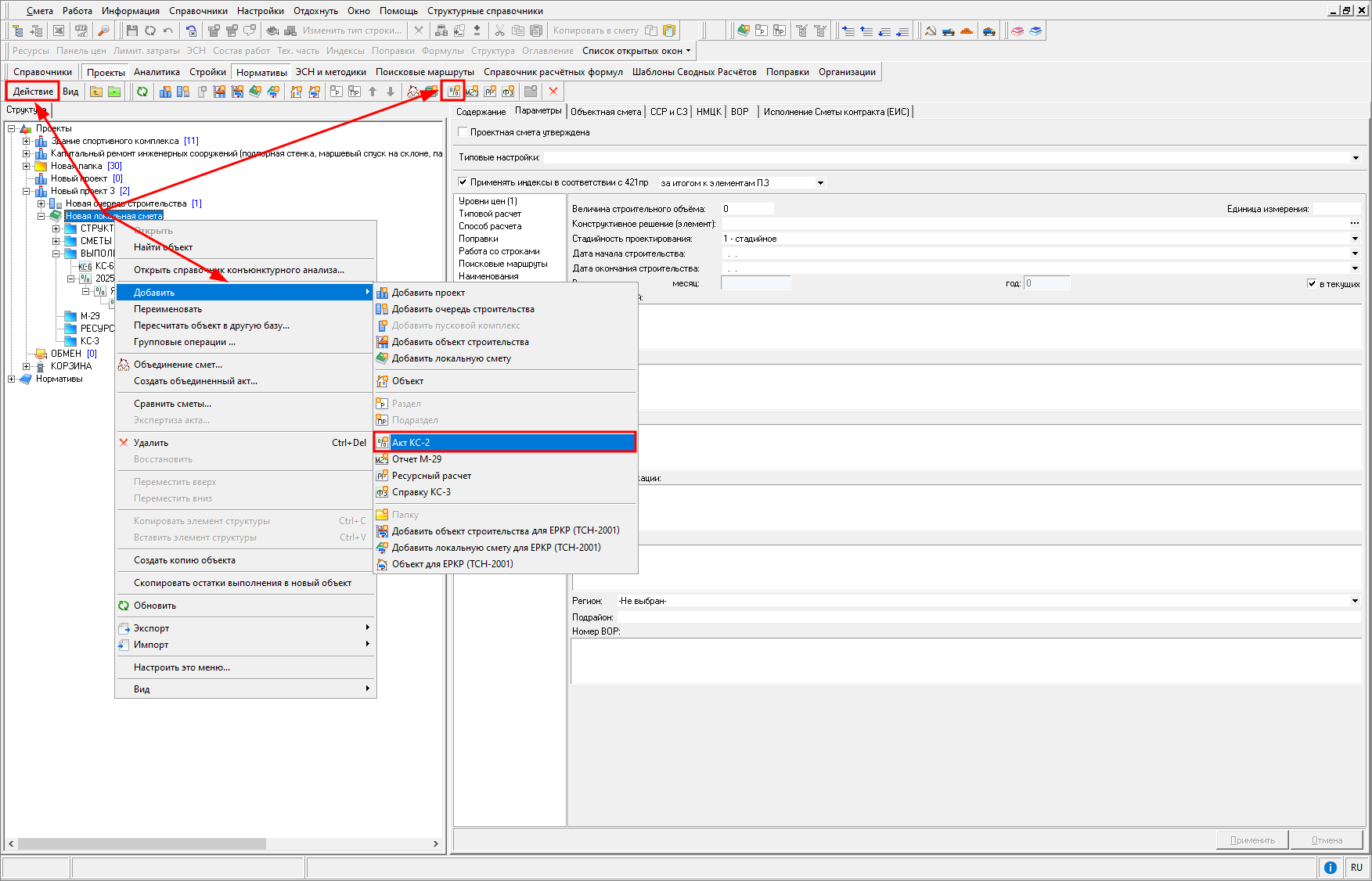Click the blue info icon in status bar

(x=1330, y=867)
